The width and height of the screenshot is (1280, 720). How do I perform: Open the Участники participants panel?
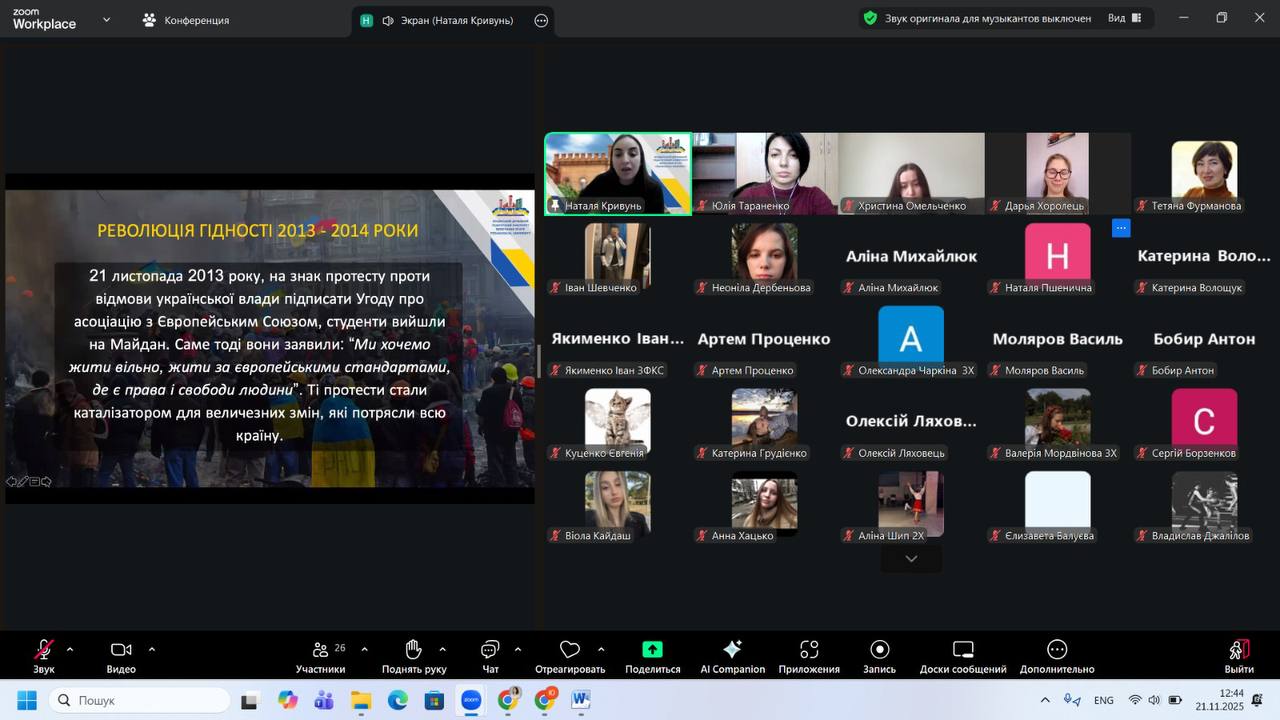pos(320,655)
